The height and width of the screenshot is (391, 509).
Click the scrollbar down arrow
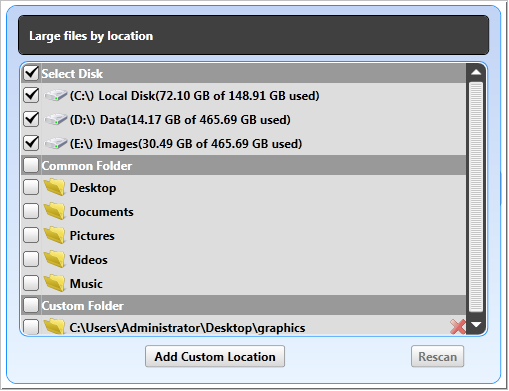(476, 325)
